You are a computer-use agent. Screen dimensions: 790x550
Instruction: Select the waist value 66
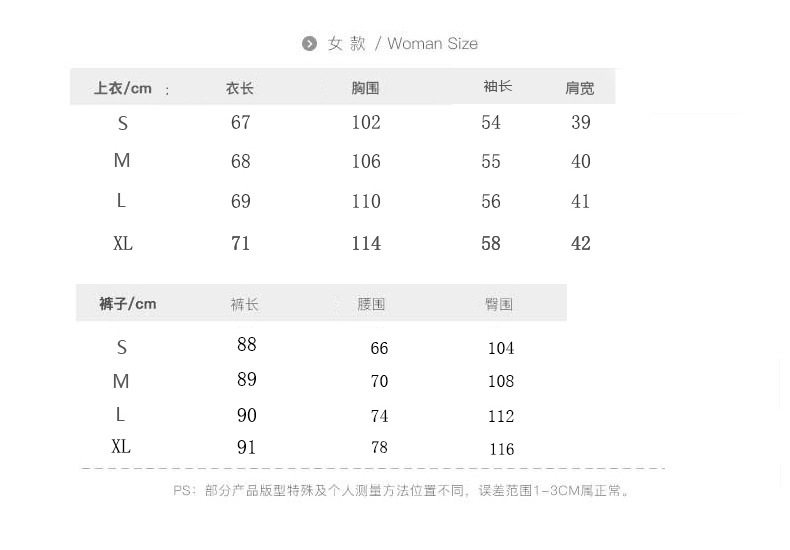pos(379,348)
